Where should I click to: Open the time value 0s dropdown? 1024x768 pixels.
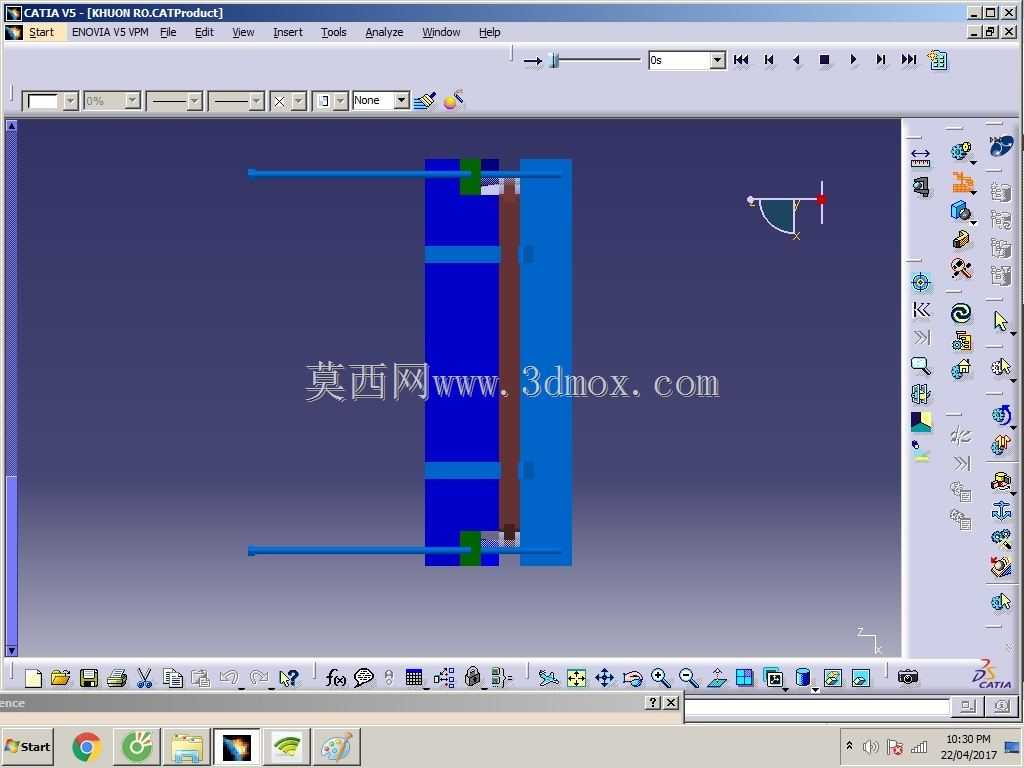(717, 60)
